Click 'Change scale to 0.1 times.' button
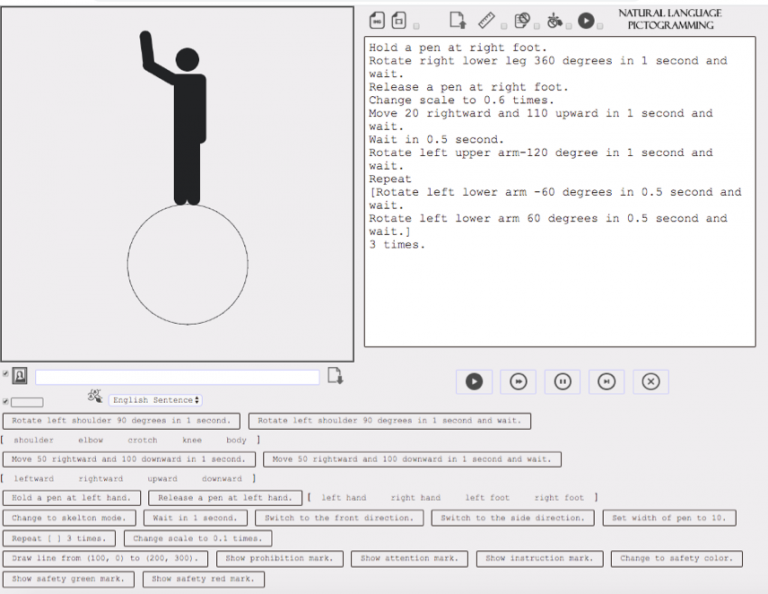The width and height of the screenshot is (768, 594). pos(198,539)
